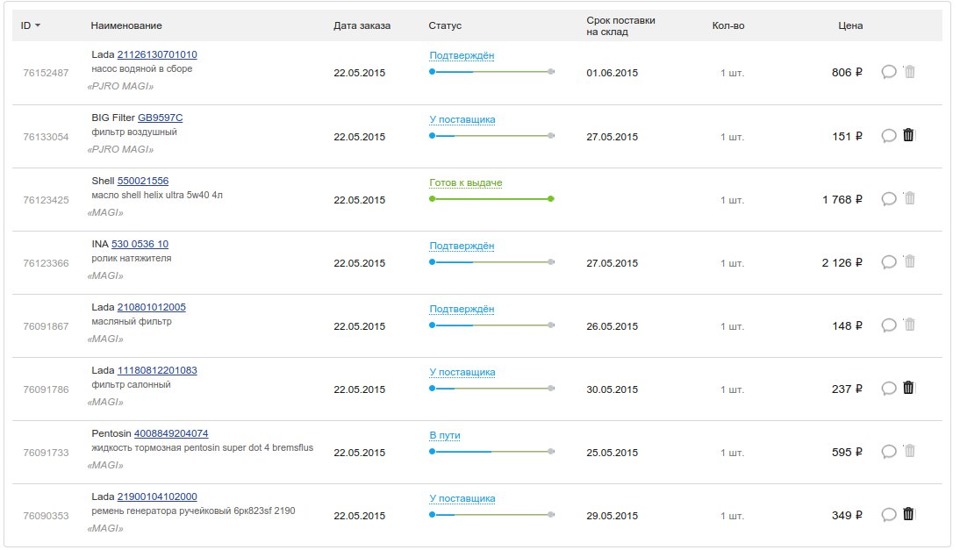
Task: Click the green progress bar for Shell order
Action: (491, 199)
